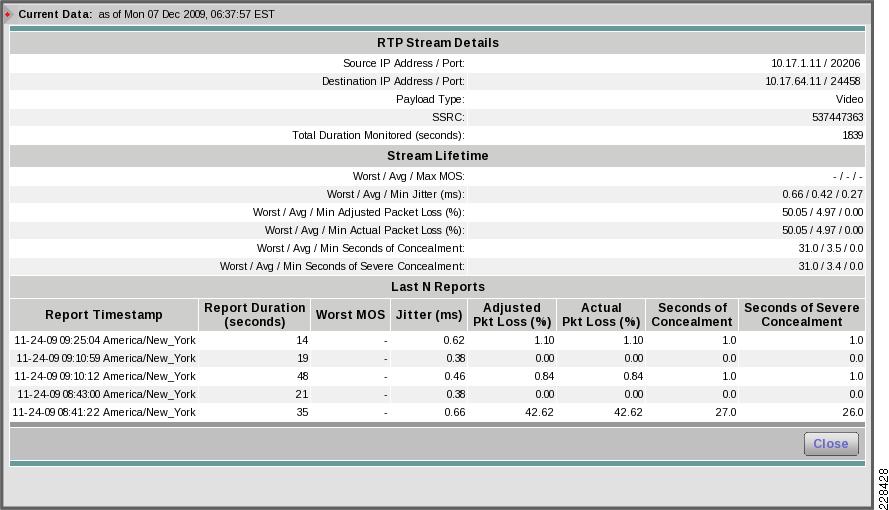The width and height of the screenshot is (889, 510).
Task: Click the Last N Reports section header
Action: point(438,287)
